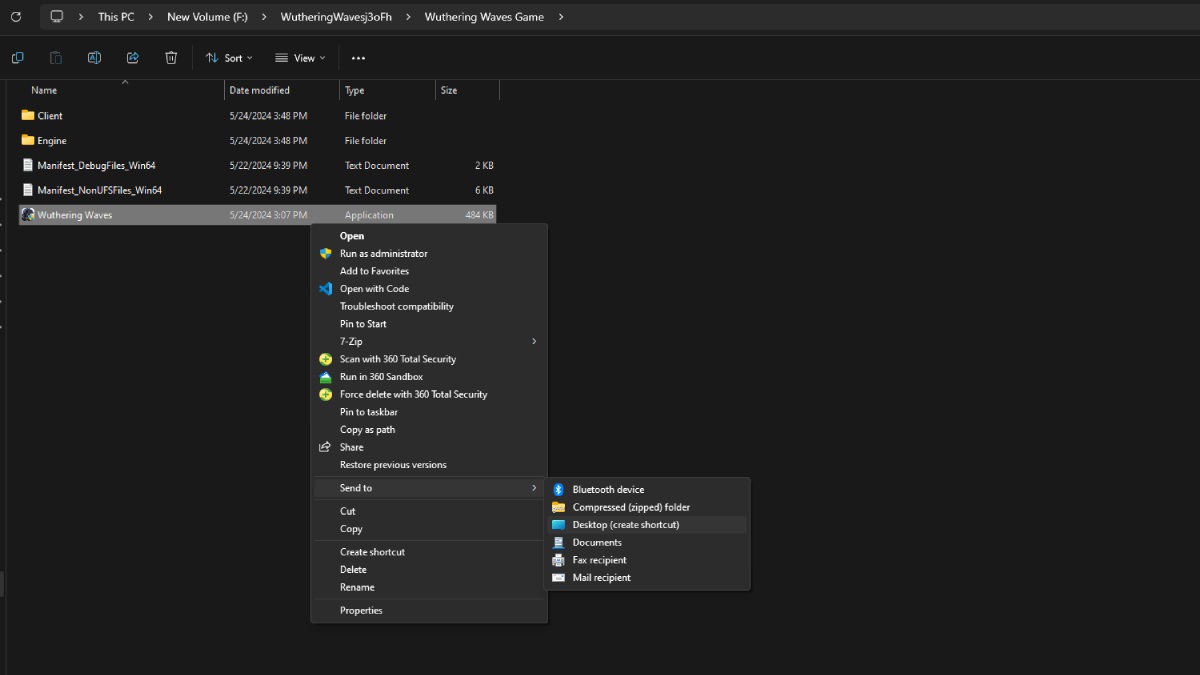Choose Compressed (zipped) folder option
The height and width of the screenshot is (675, 1200).
click(x=631, y=507)
